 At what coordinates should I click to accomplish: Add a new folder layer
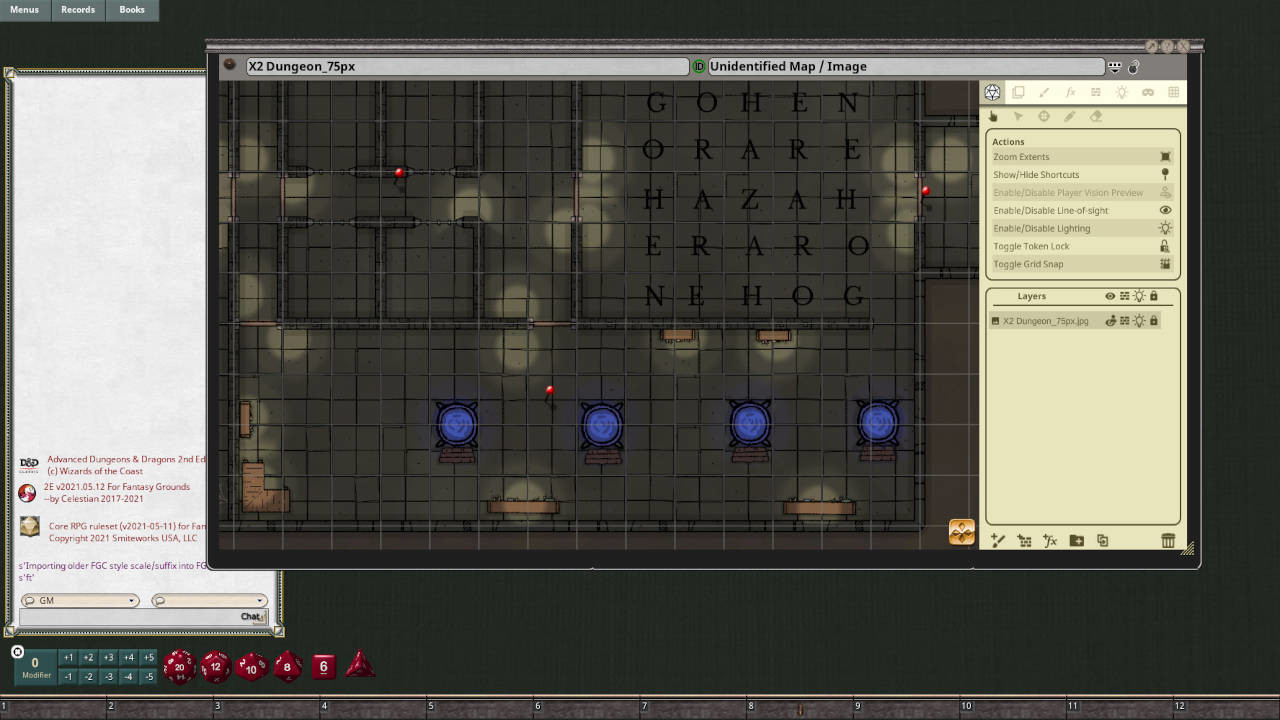tap(1076, 541)
